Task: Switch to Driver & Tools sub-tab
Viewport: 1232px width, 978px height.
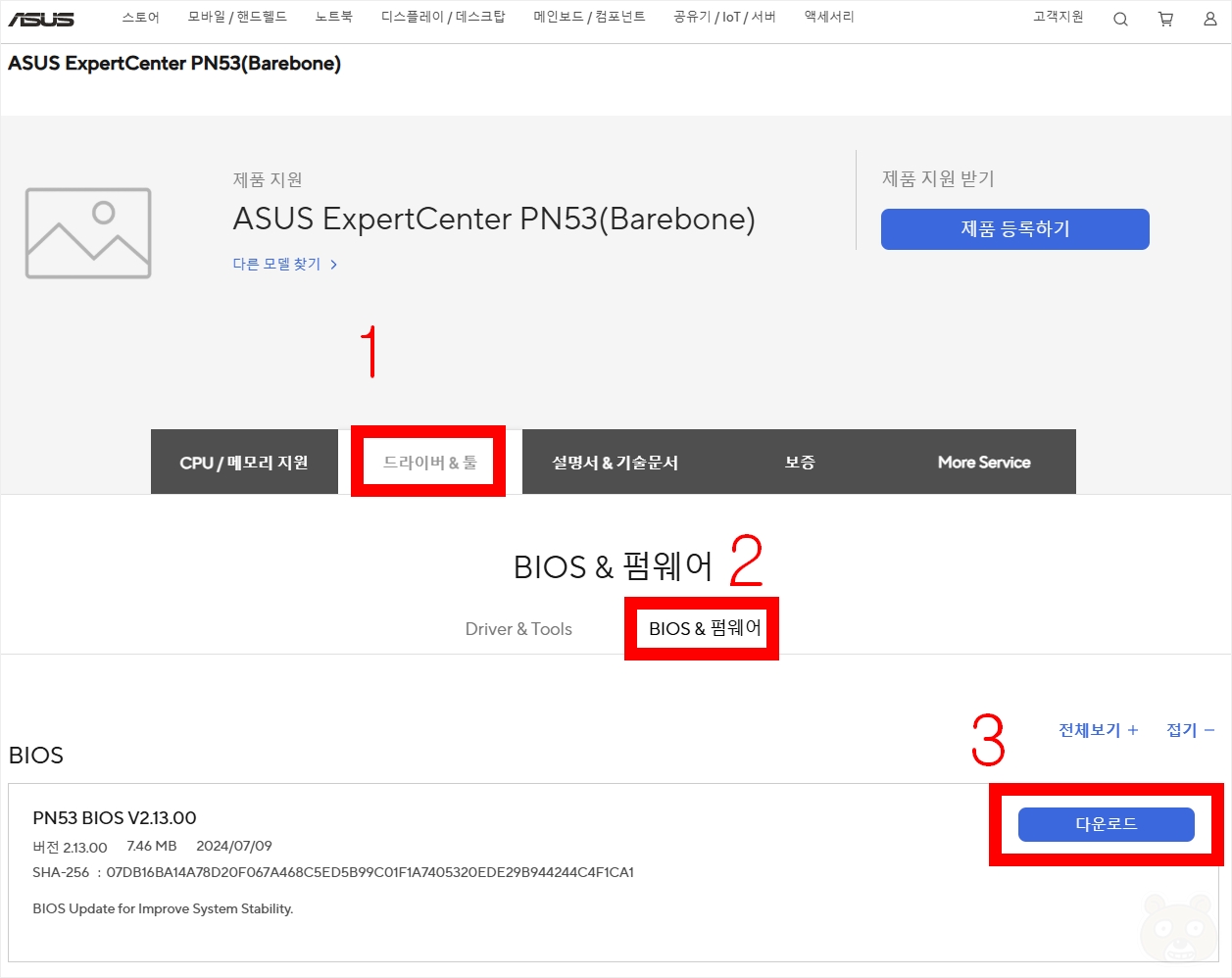Action: pos(518,629)
